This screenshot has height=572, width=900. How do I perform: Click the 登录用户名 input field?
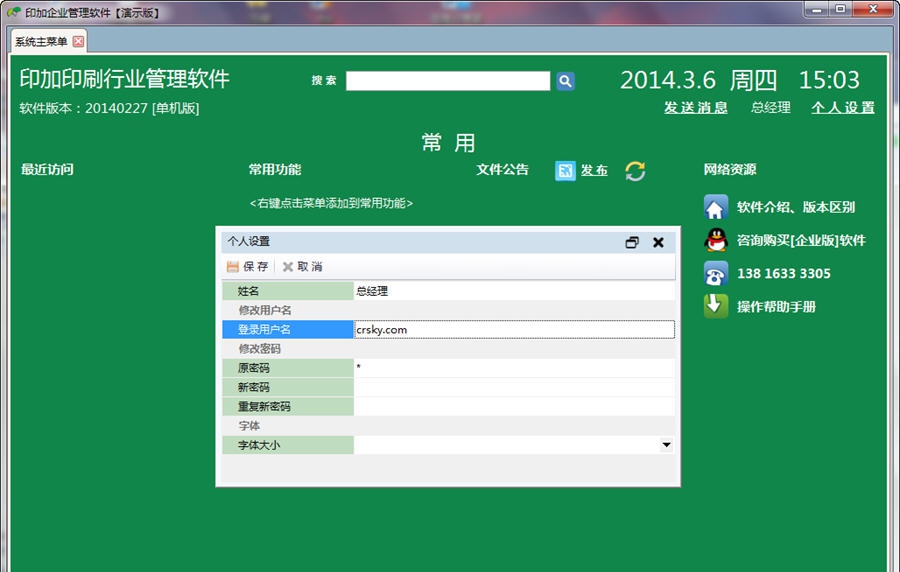(x=514, y=329)
